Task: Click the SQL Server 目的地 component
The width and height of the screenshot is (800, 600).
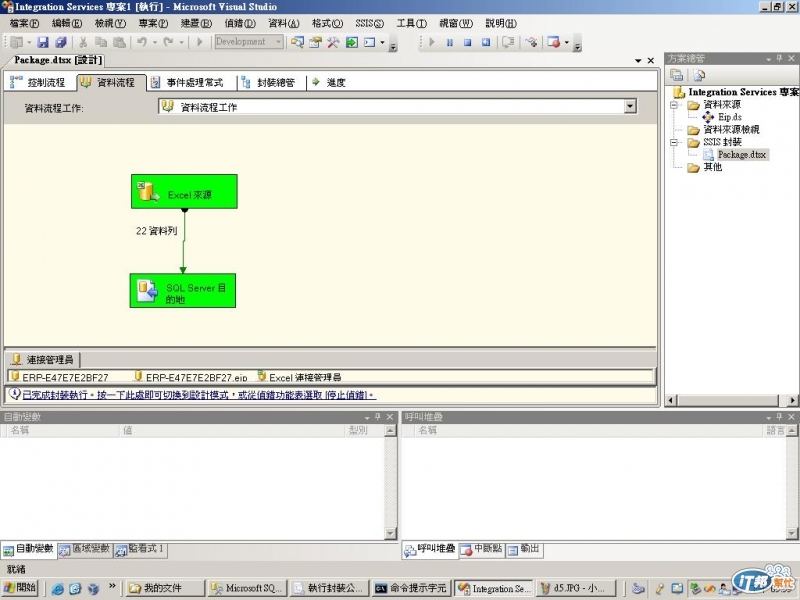Action: click(x=183, y=290)
